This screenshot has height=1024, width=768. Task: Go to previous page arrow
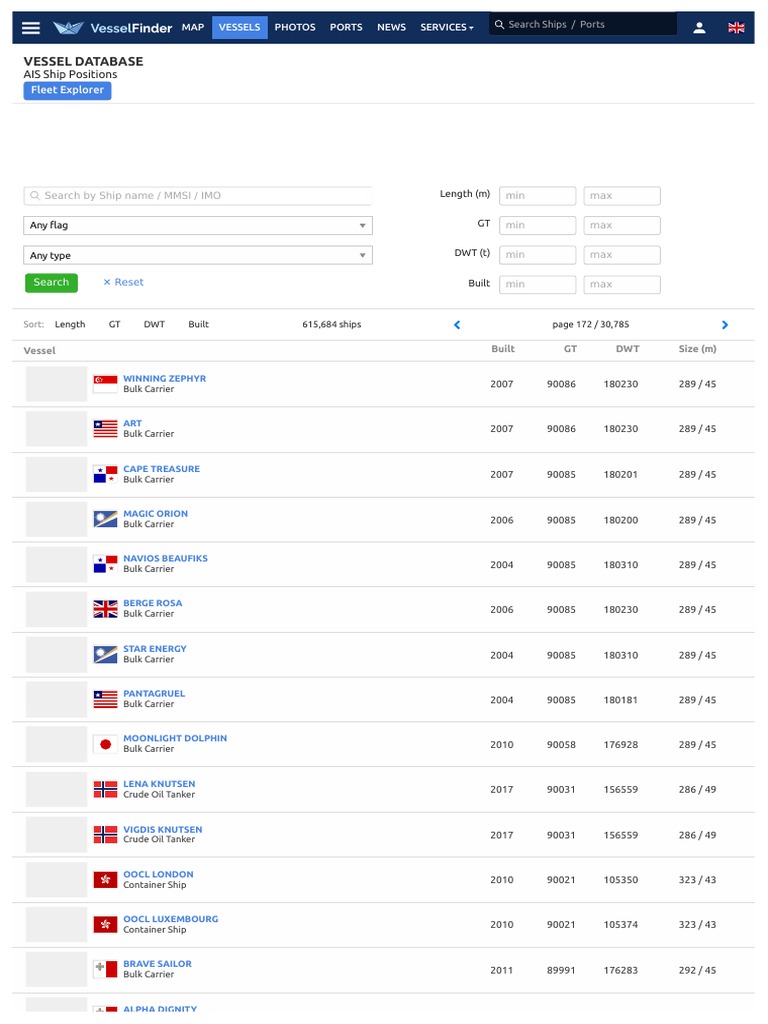click(x=457, y=325)
